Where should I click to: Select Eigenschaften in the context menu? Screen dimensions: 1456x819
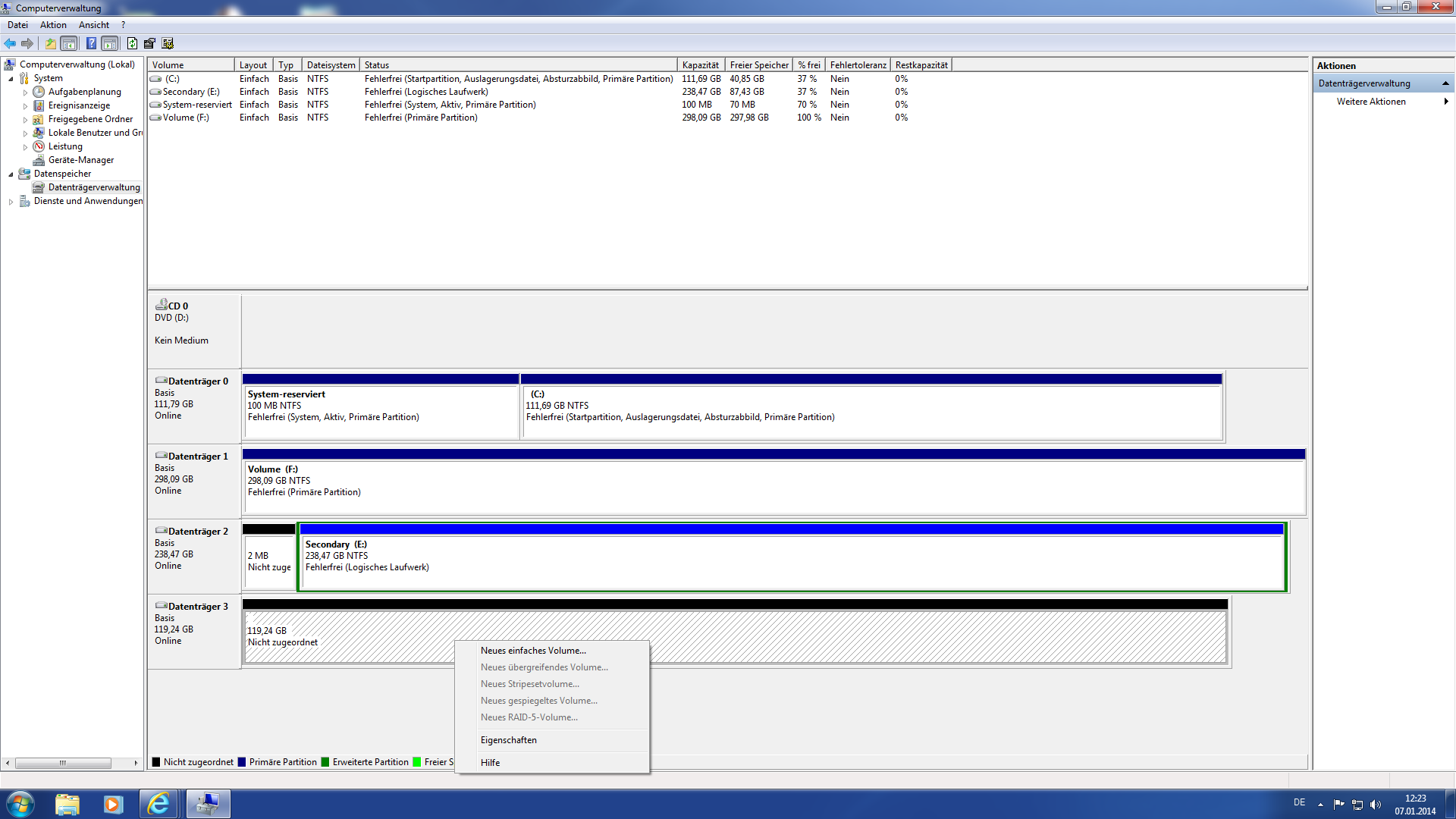(508, 740)
